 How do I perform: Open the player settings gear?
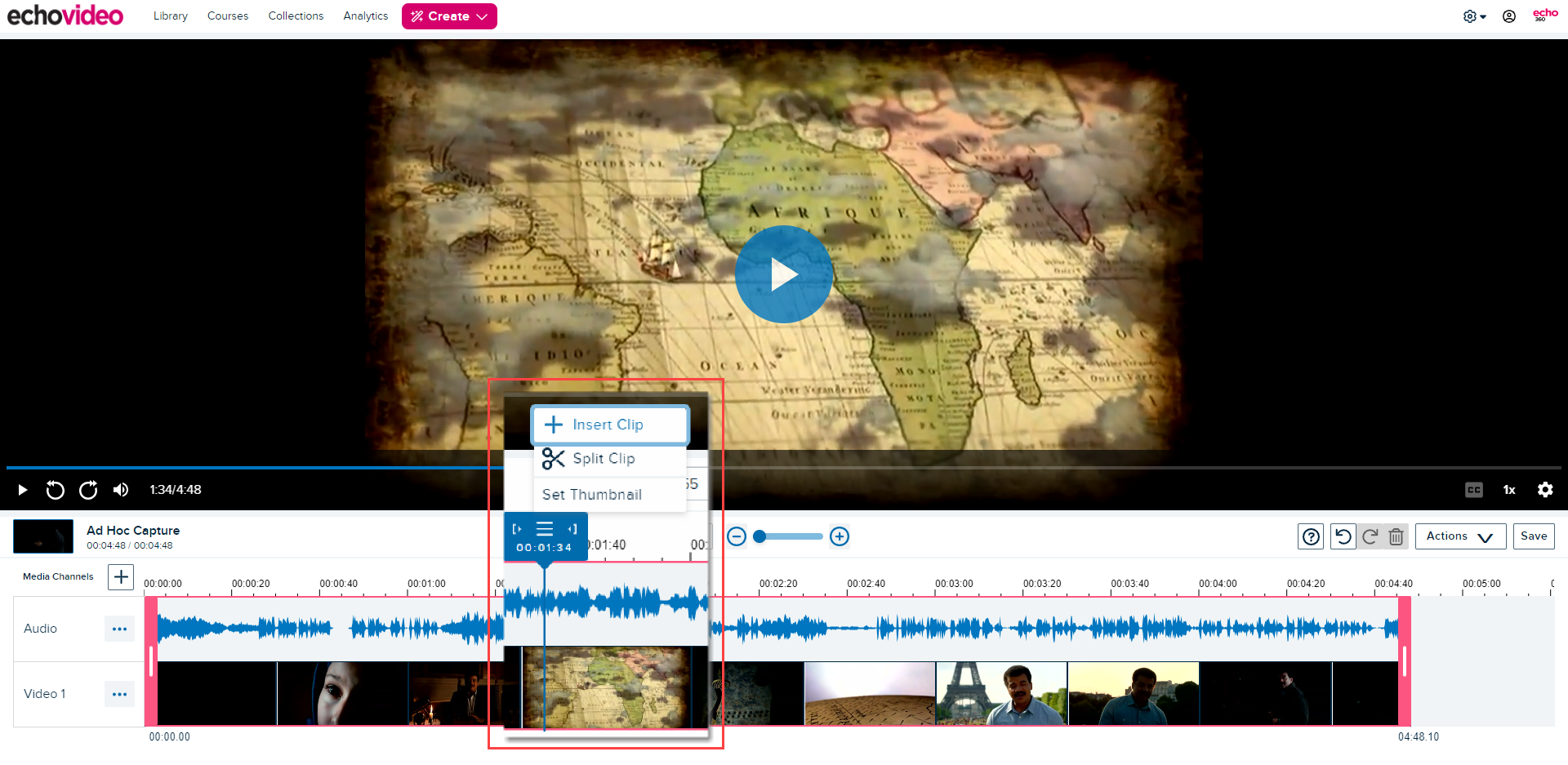(x=1545, y=490)
